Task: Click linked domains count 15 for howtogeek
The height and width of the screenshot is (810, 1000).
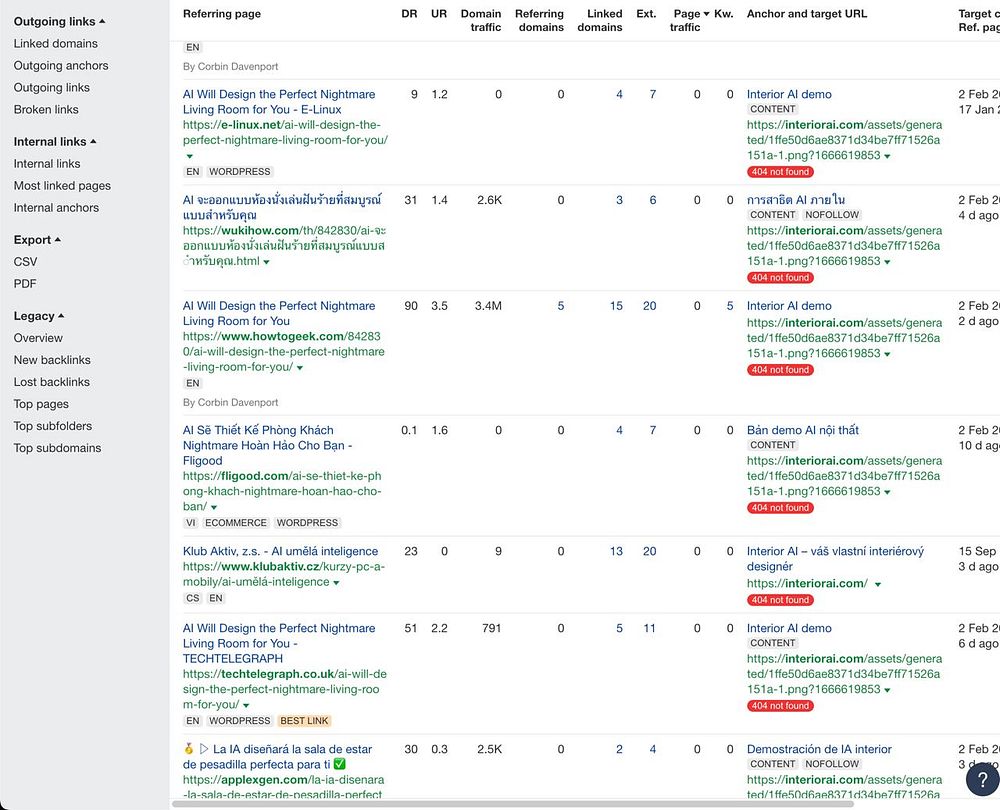Action: (x=616, y=306)
